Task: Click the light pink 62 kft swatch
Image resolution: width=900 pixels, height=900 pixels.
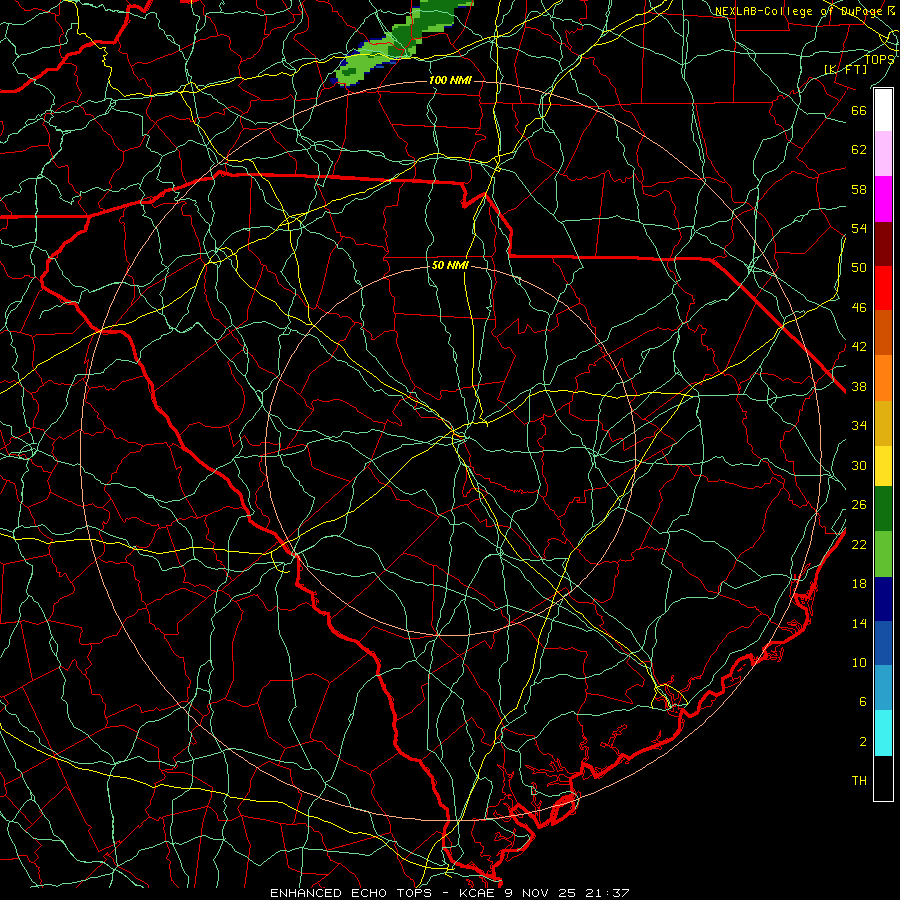Action: [883, 154]
